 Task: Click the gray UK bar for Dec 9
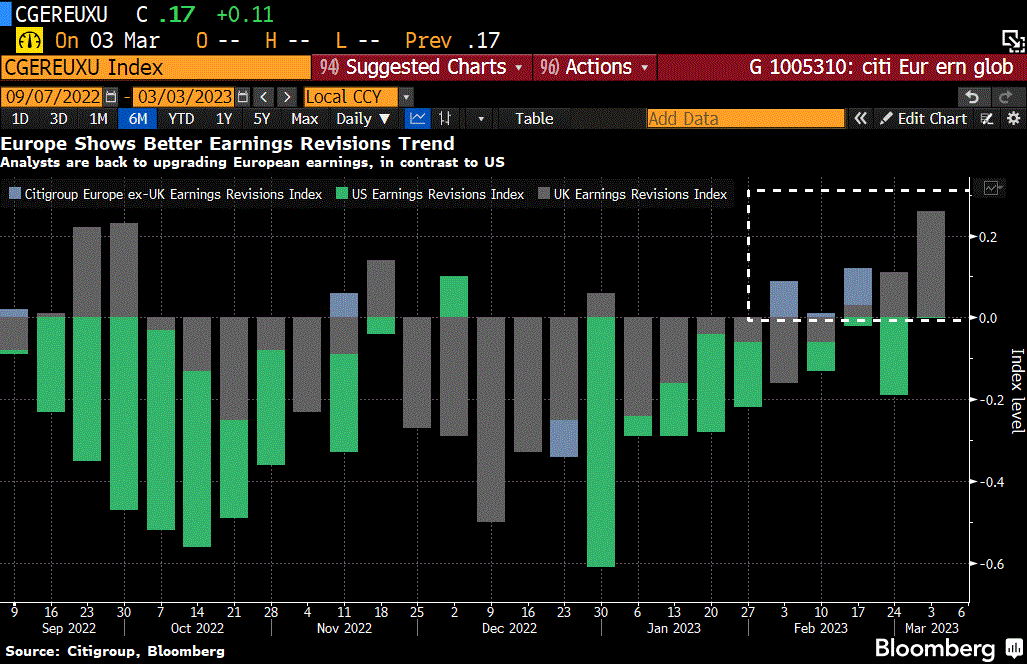(x=491, y=420)
